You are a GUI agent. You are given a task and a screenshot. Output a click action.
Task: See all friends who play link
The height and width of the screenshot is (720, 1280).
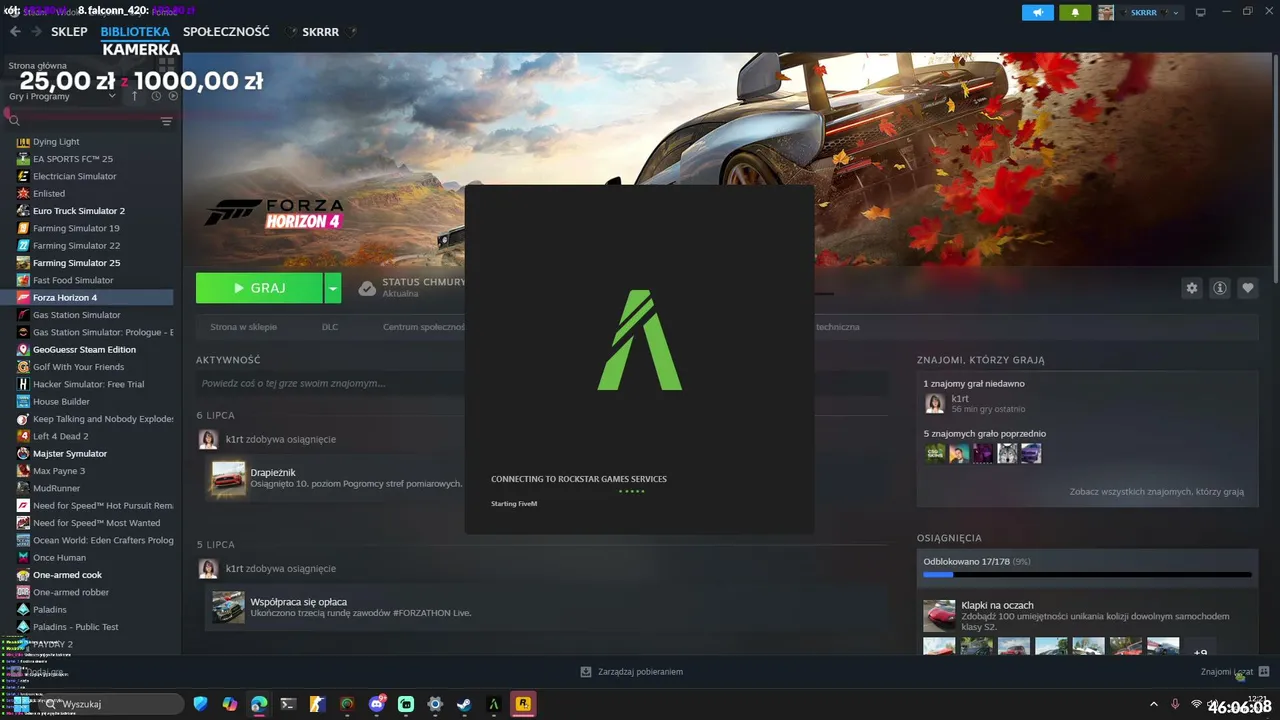pyautogui.click(x=1156, y=492)
